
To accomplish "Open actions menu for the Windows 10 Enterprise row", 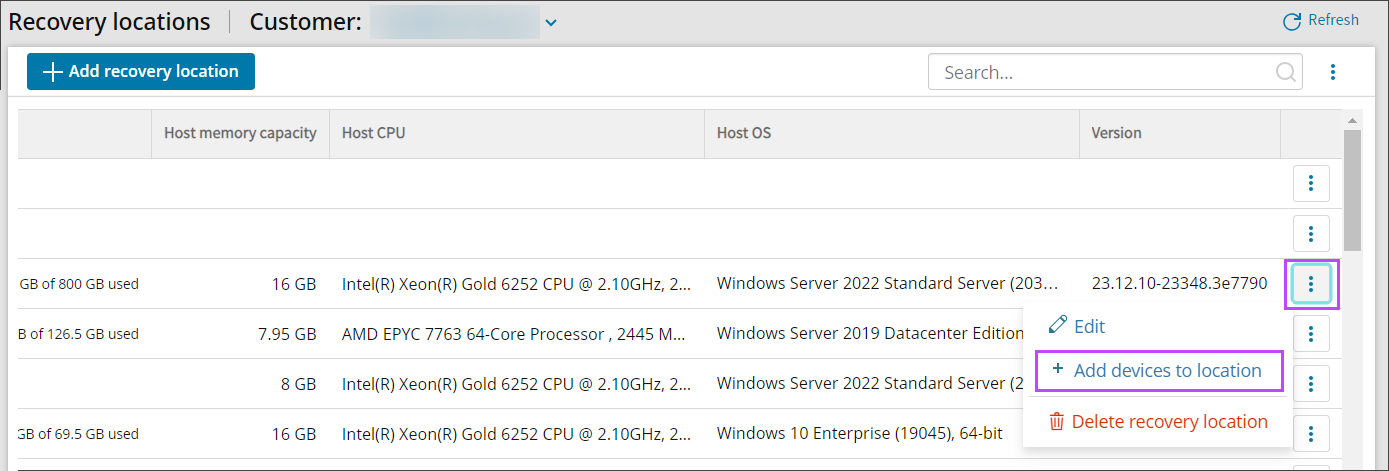I will pos(1311,434).
